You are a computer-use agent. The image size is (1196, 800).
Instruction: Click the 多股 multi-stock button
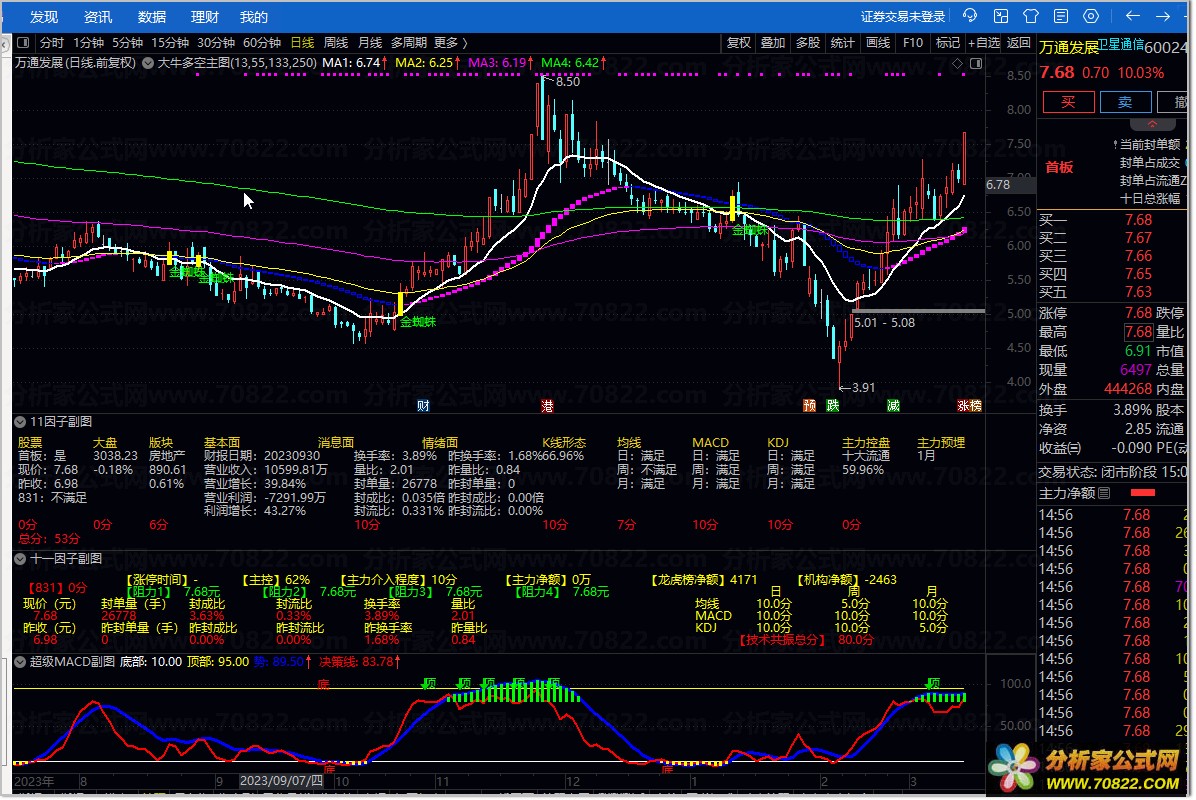tap(808, 43)
